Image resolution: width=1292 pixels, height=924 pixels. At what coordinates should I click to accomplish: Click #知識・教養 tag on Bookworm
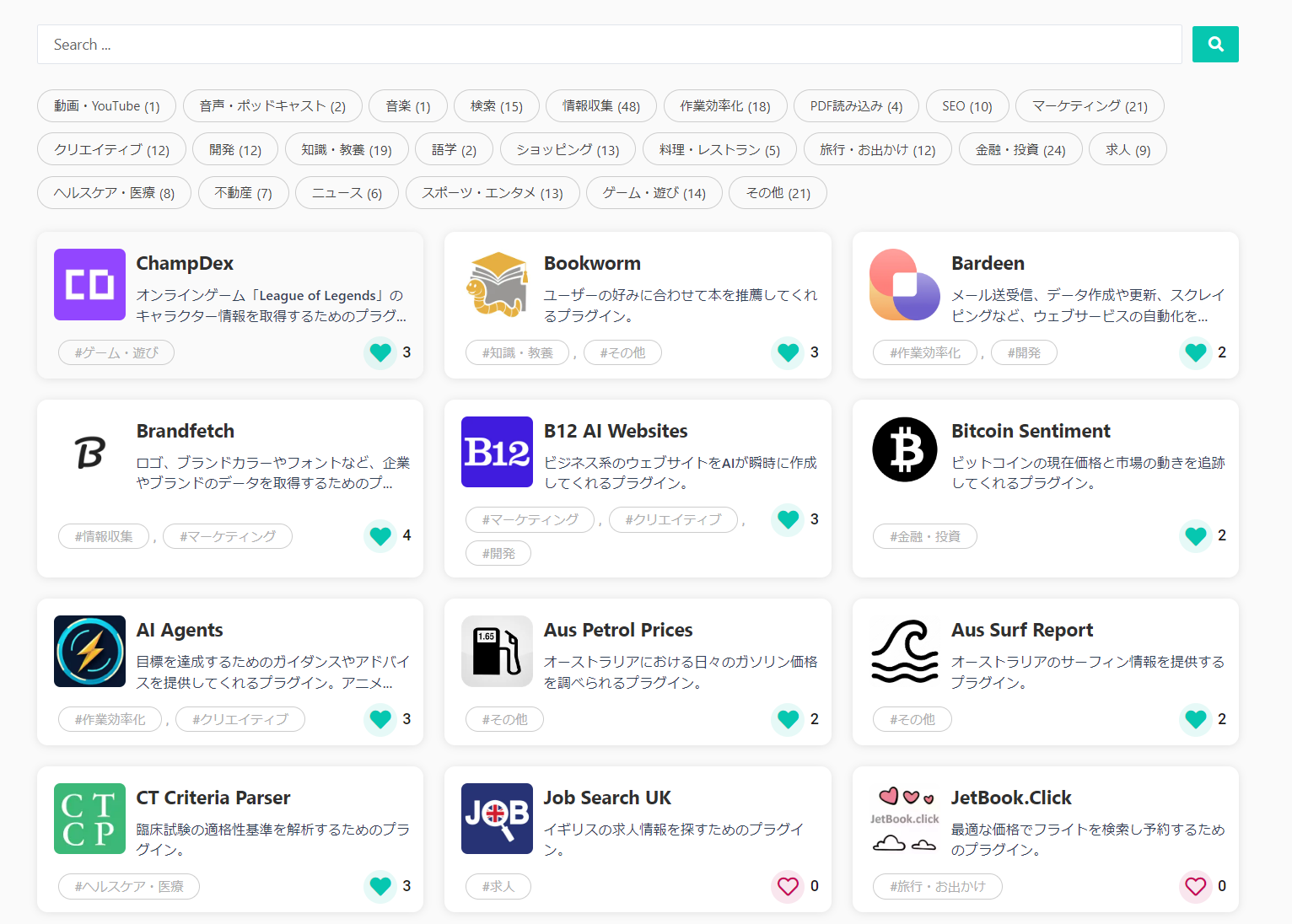click(x=517, y=352)
